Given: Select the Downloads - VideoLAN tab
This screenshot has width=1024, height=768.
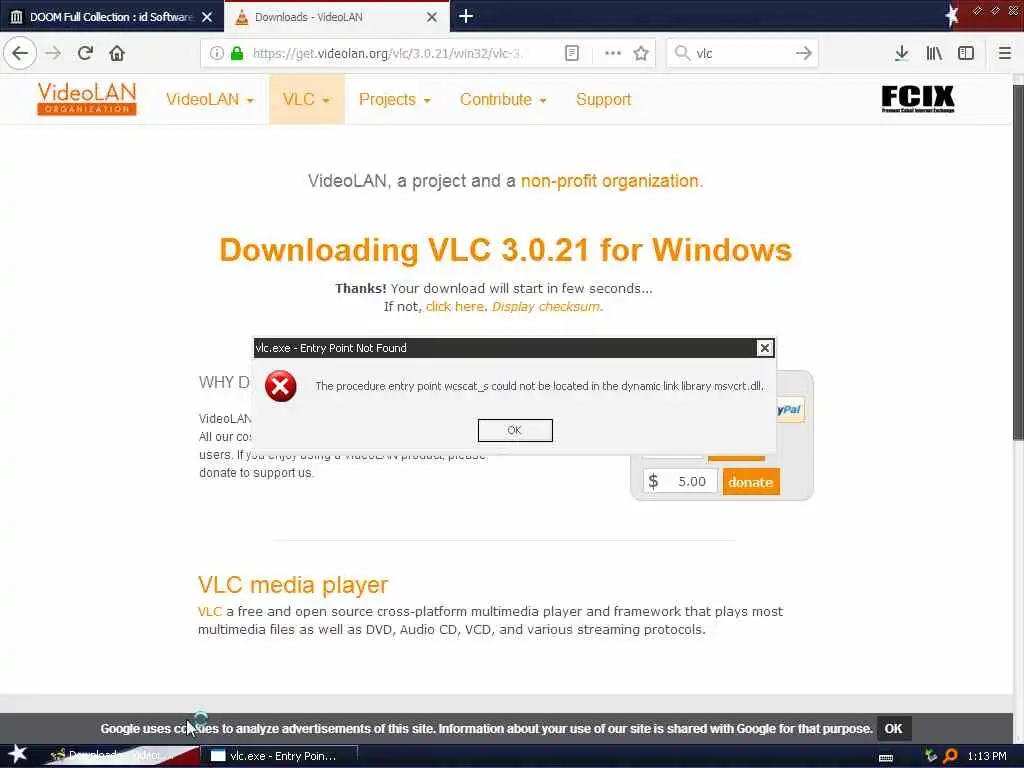Looking at the screenshot, I should (336, 17).
